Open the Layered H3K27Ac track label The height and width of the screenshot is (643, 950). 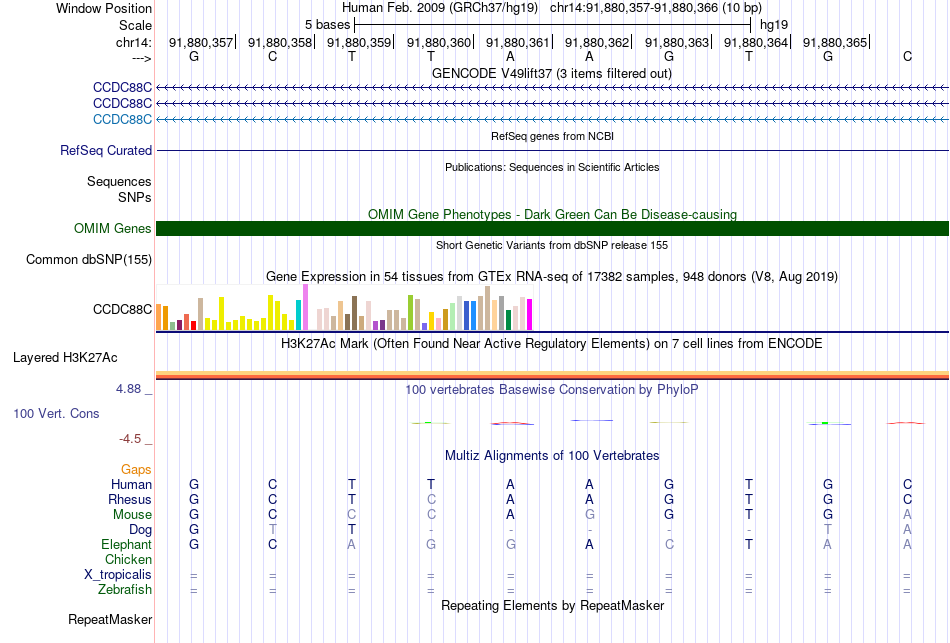pos(65,358)
